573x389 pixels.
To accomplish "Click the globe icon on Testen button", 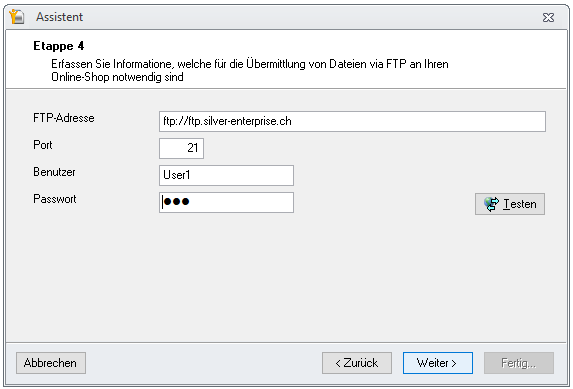I will (x=491, y=204).
